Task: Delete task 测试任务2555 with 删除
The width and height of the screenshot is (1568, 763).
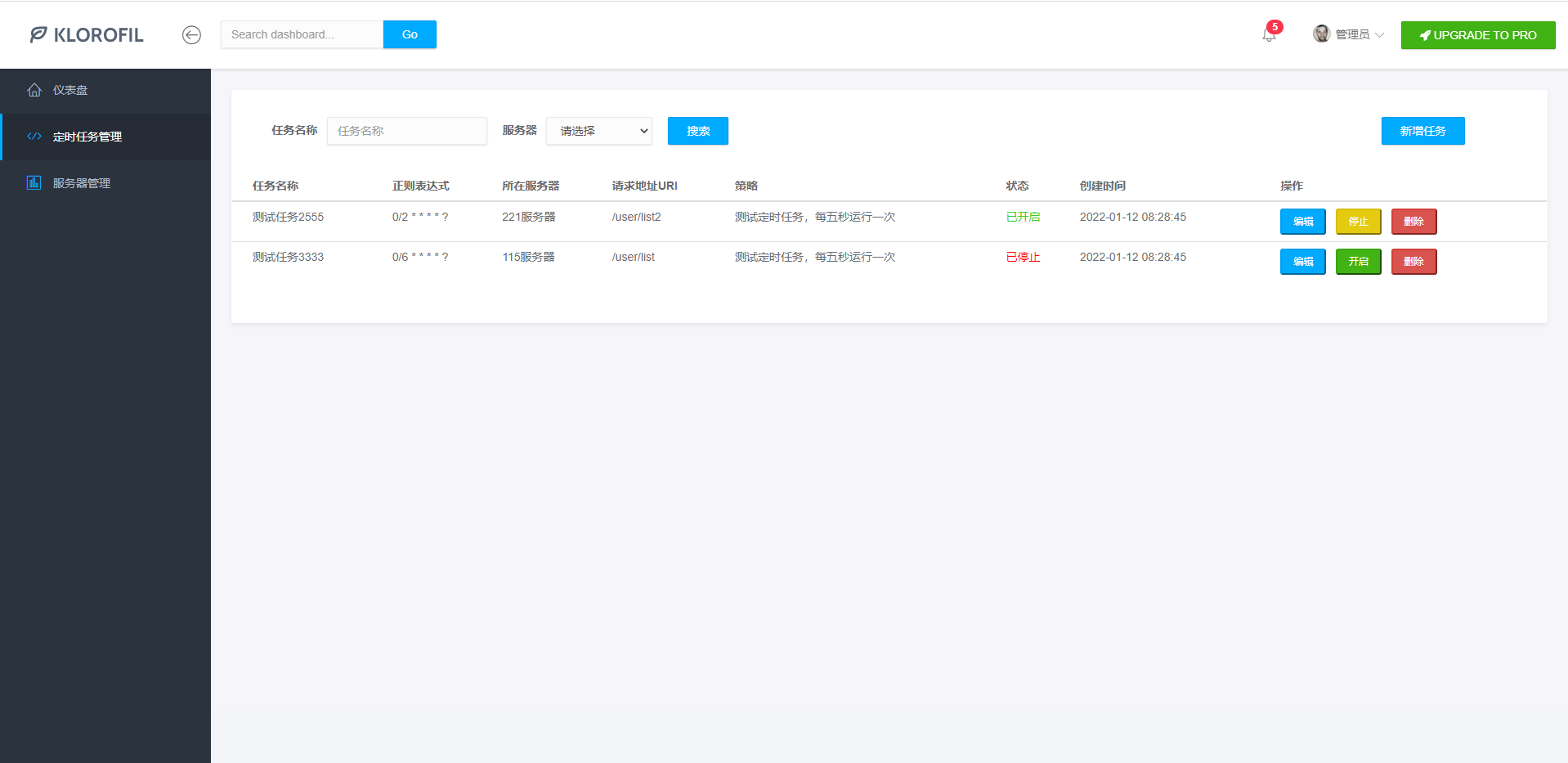Action: [1413, 222]
